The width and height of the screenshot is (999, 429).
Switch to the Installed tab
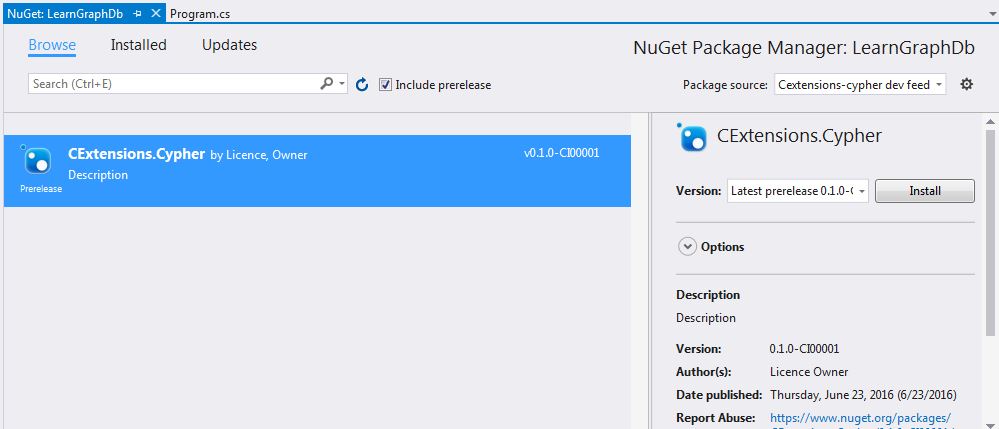pyautogui.click(x=138, y=45)
